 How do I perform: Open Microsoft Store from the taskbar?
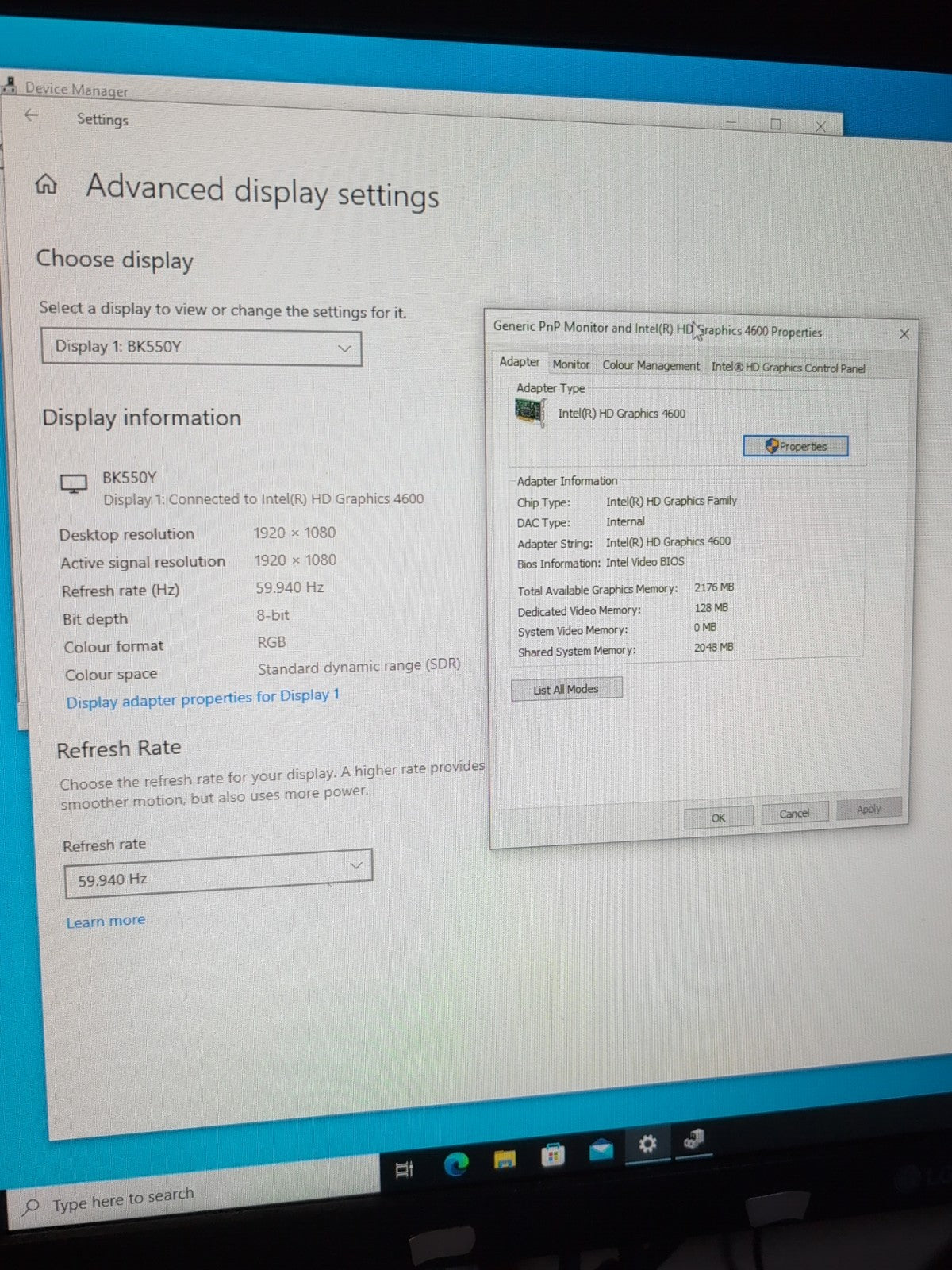(x=553, y=1155)
